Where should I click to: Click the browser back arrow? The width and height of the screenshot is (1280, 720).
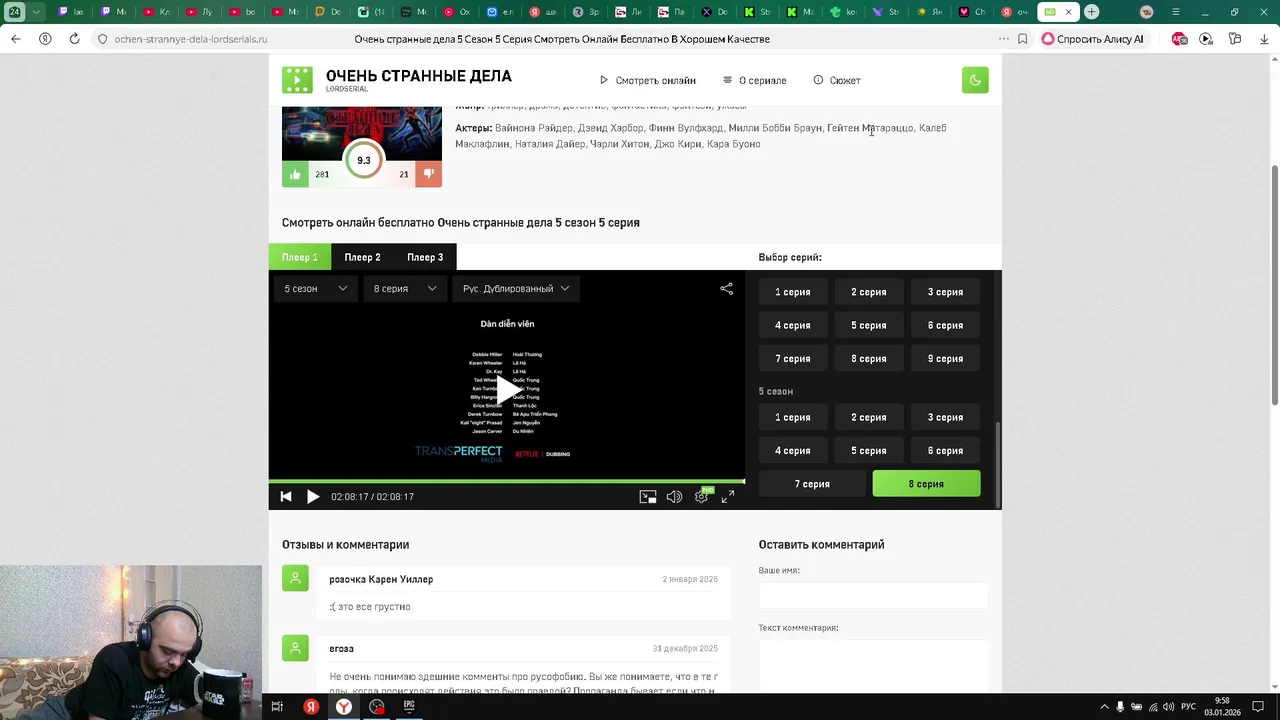15,39
